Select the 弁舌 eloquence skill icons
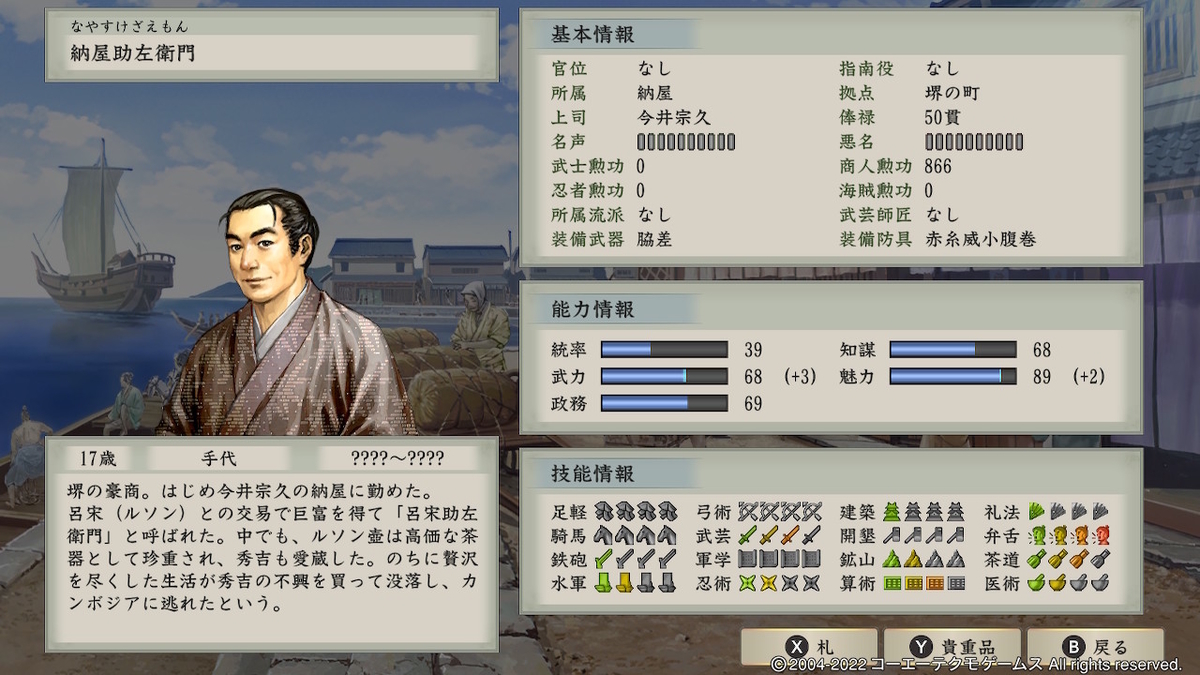1200x675 pixels. point(1069,534)
